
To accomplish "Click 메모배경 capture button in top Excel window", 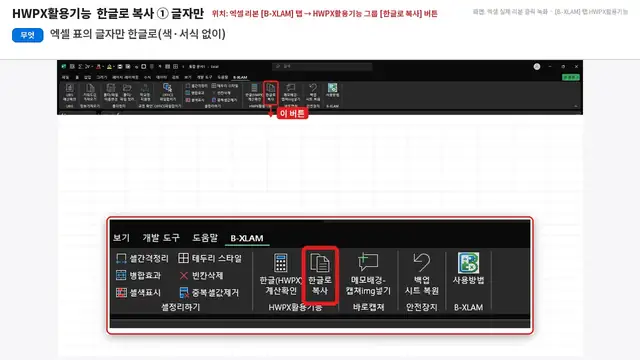I will pyautogui.click(x=291, y=93).
